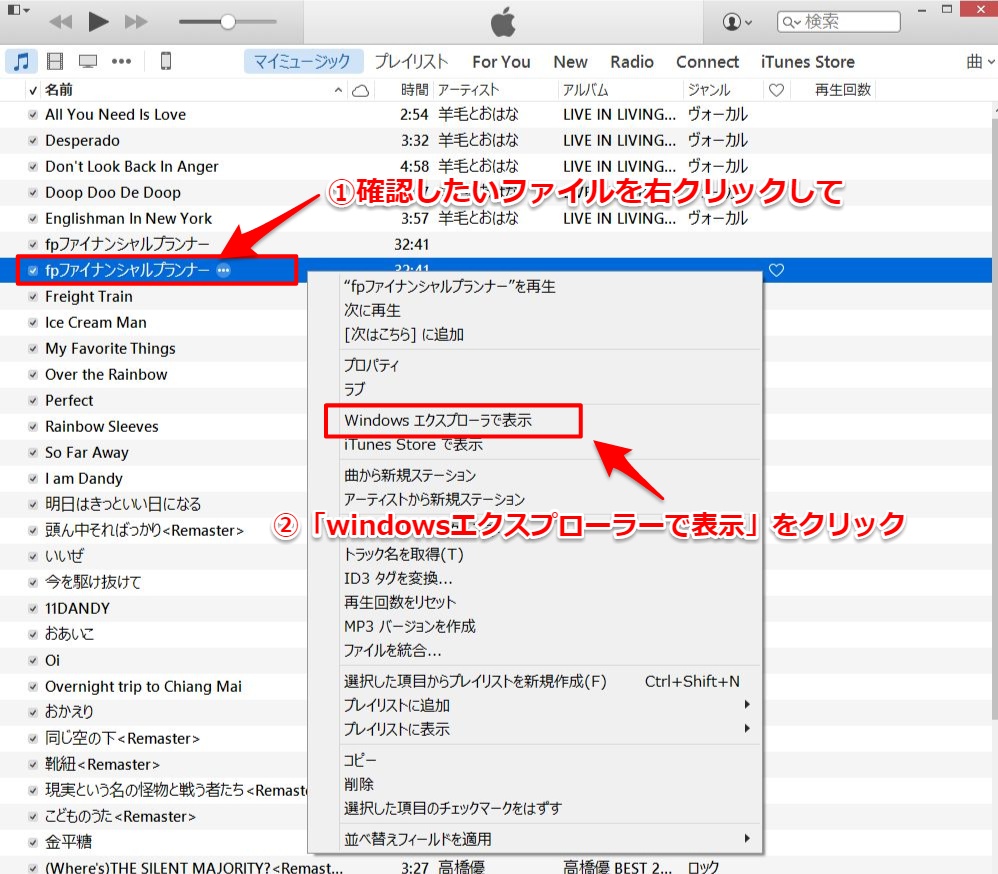
Task: Open the Connect tab
Action: coord(707,62)
